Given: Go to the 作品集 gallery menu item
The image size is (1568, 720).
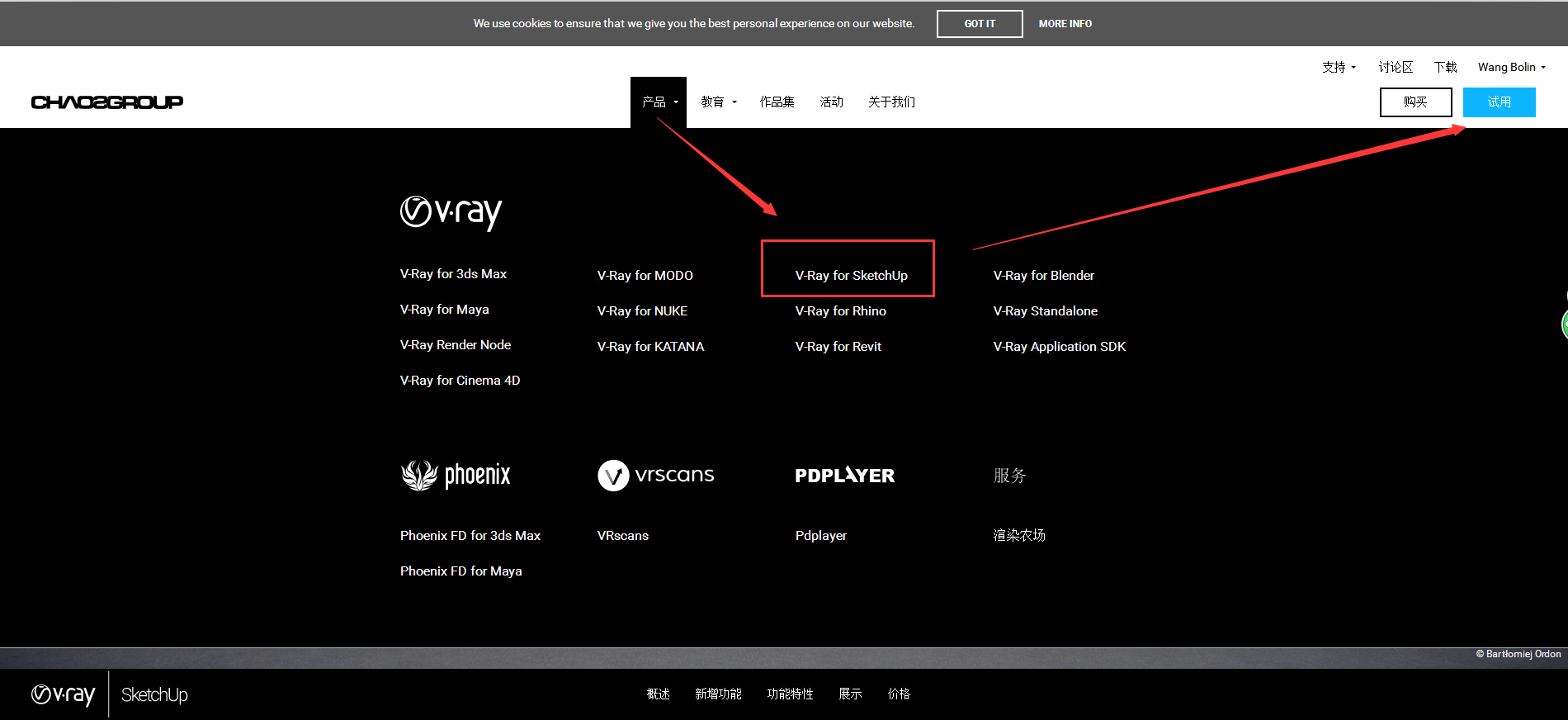Looking at the screenshot, I should pos(777,102).
